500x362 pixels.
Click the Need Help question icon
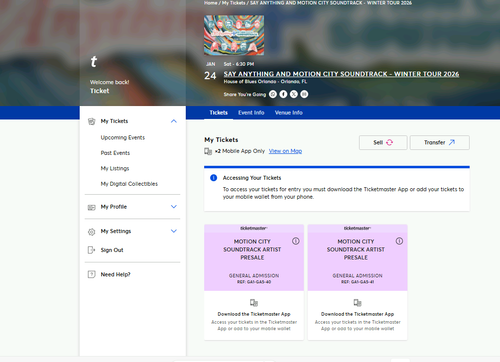(91, 274)
